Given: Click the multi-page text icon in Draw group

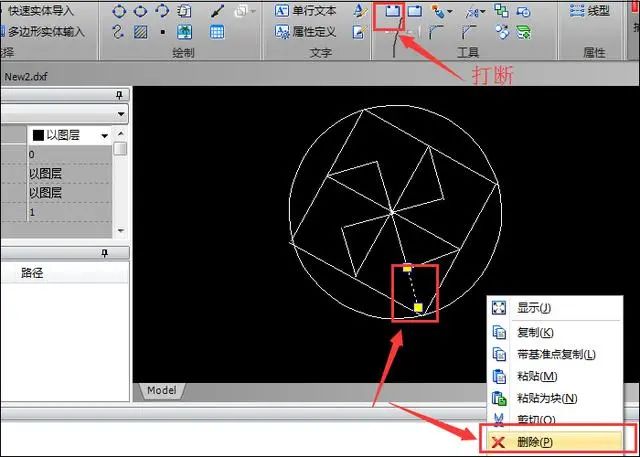Looking at the screenshot, I should pos(184,11).
